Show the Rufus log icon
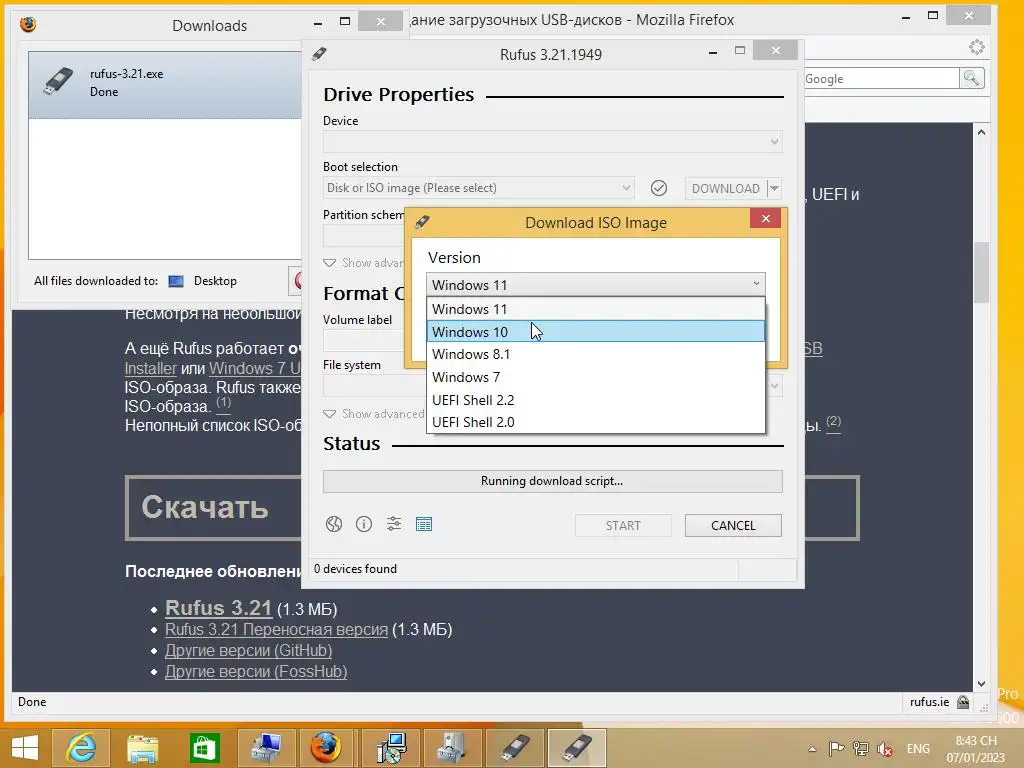This screenshot has height=768, width=1024. tap(424, 524)
